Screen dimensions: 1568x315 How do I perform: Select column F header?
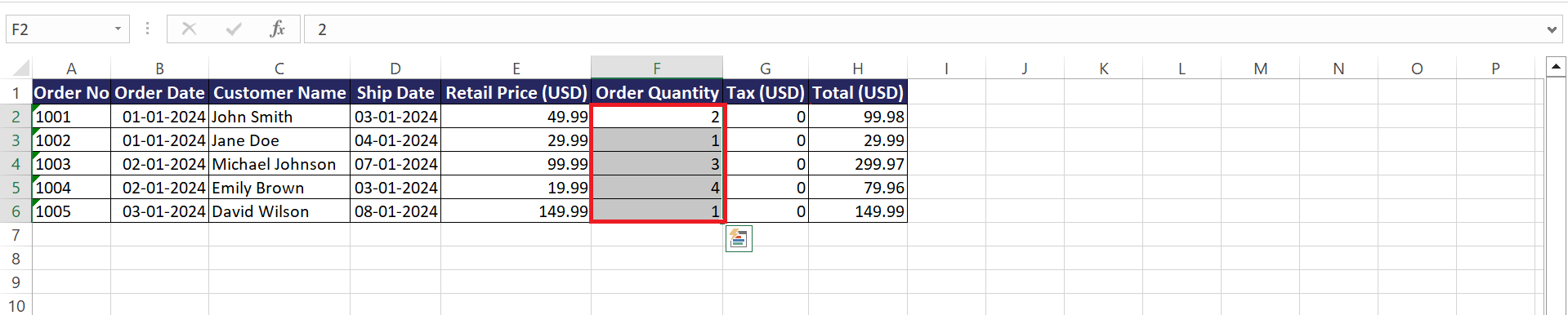(657, 68)
